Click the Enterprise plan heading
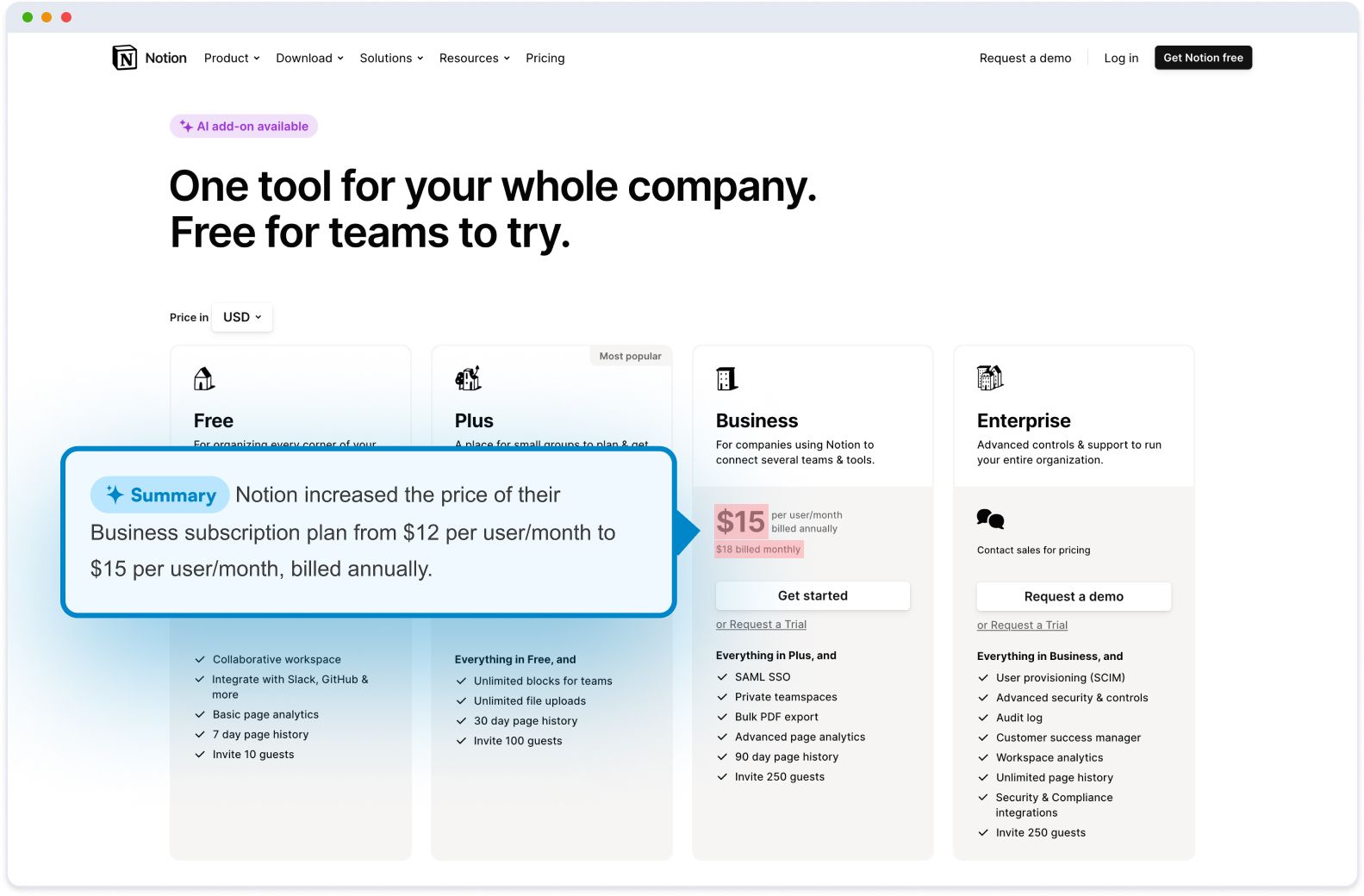Image resolution: width=1364 pixels, height=896 pixels. (1024, 420)
